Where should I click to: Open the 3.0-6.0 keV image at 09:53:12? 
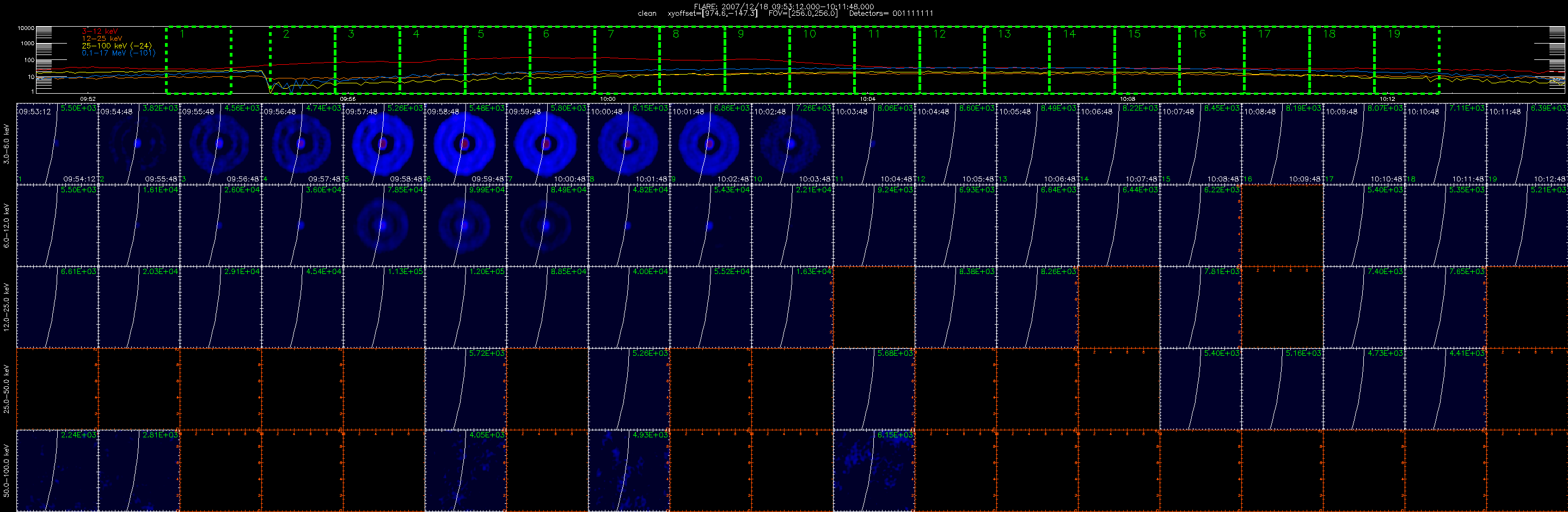[57, 144]
